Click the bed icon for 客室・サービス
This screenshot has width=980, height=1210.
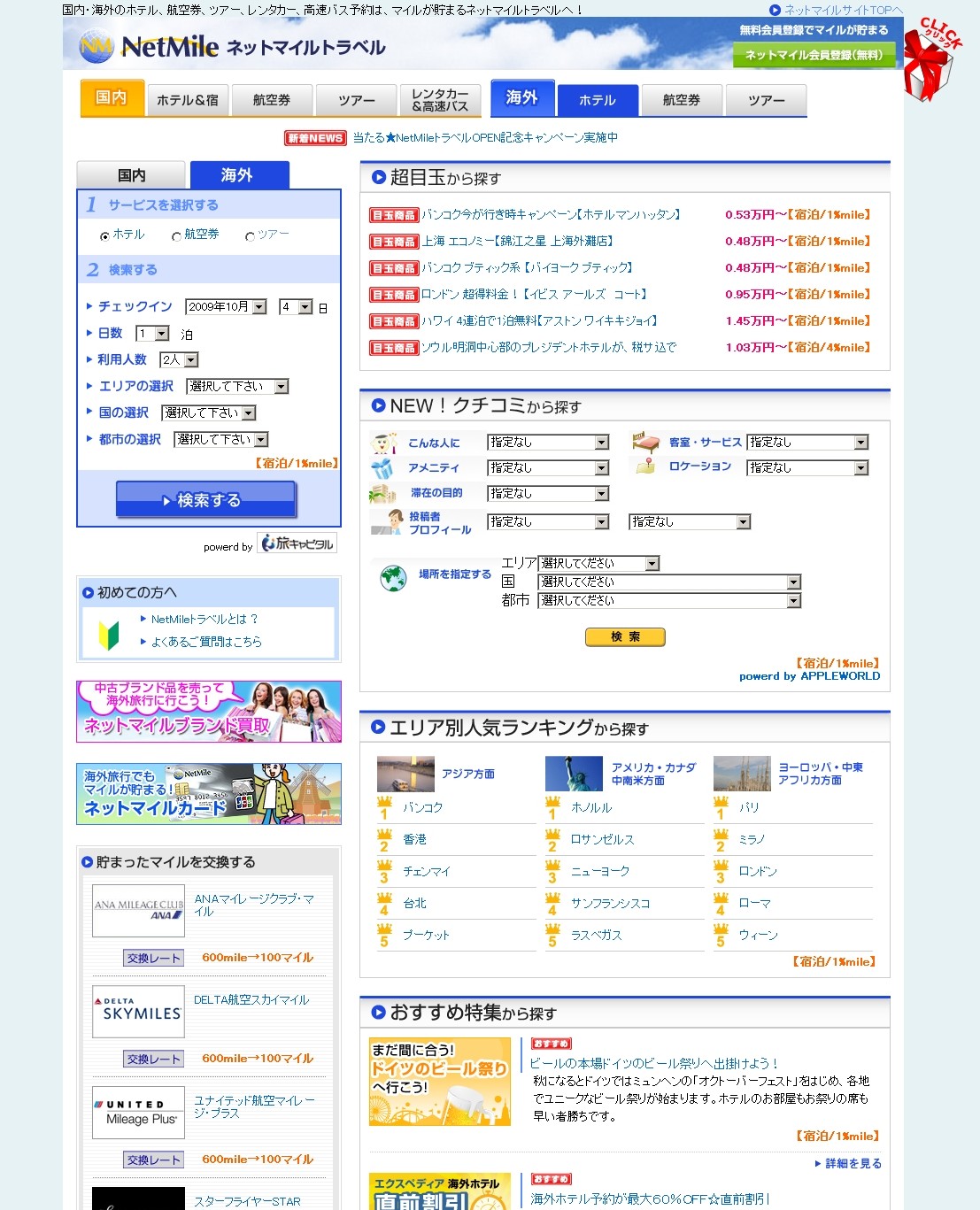[x=645, y=441]
